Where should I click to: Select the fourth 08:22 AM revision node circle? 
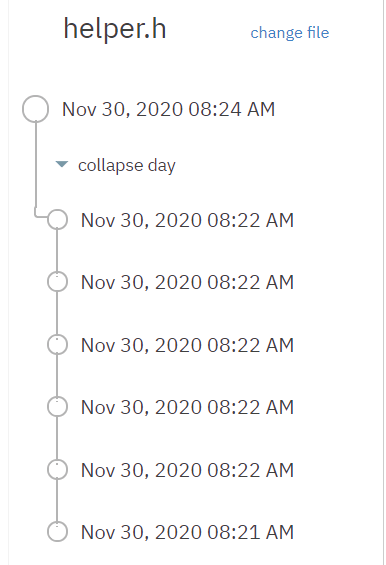click(57, 406)
